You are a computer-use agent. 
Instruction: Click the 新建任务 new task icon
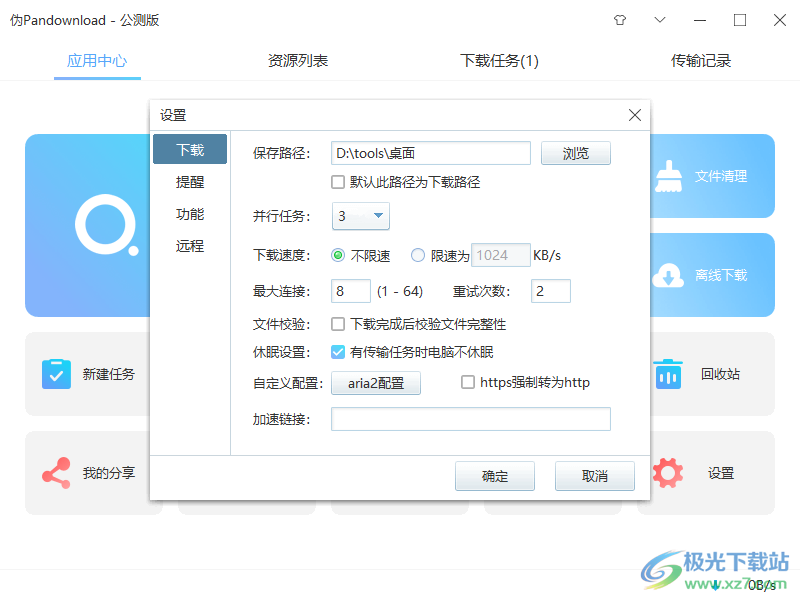pos(56,373)
